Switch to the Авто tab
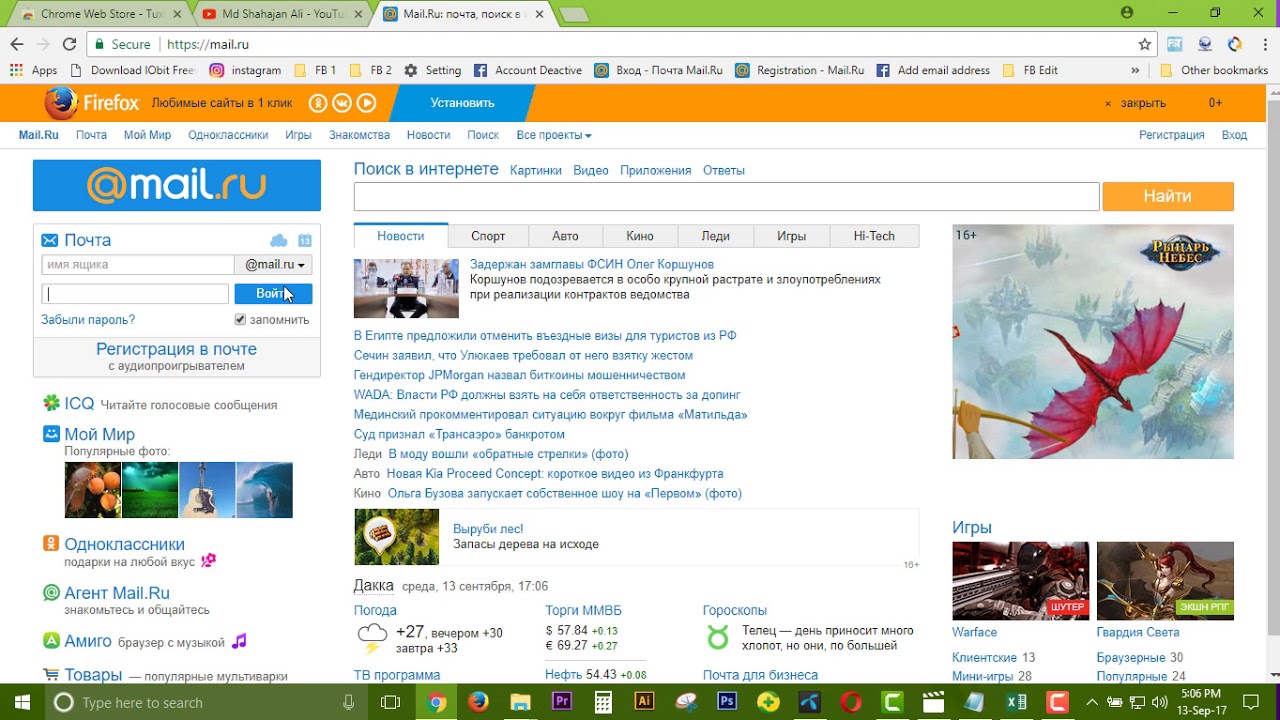The width and height of the screenshot is (1280, 720). (x=565, y=236)
